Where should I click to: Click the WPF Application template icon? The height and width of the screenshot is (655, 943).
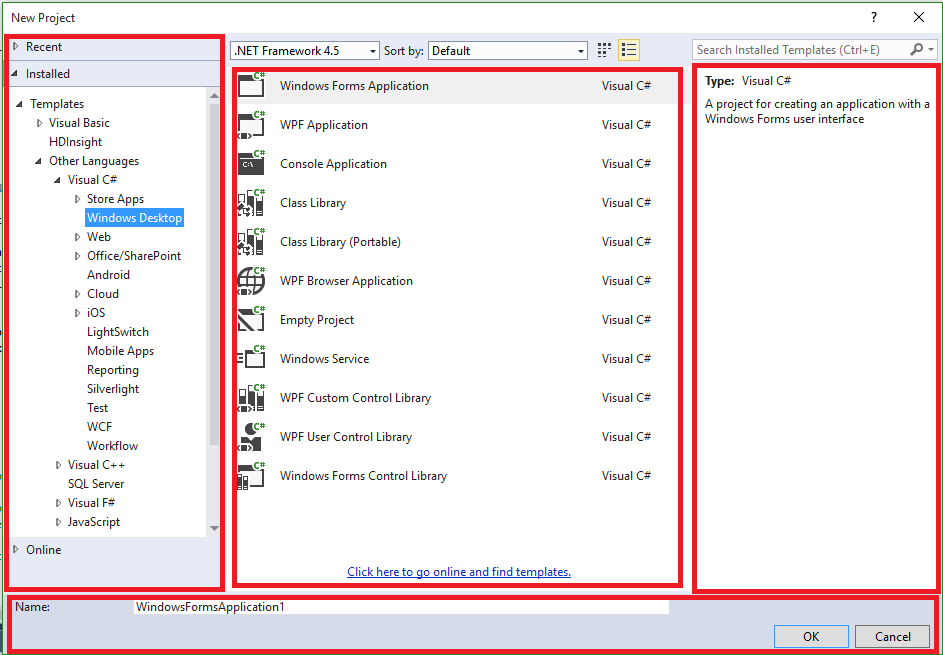click(x=251, y=125)
